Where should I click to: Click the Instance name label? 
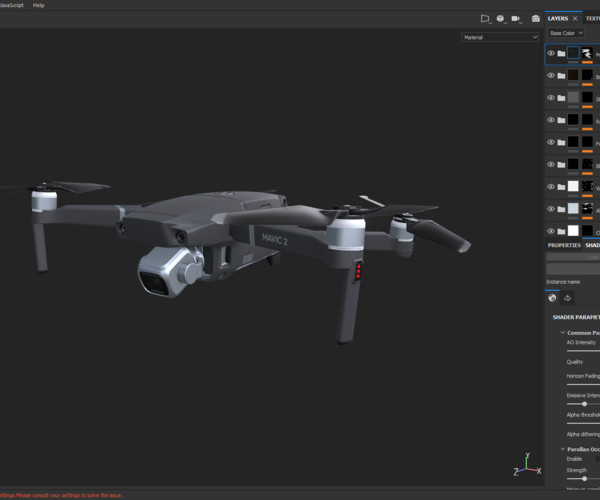pyautogui.click(x=563, y=282)
